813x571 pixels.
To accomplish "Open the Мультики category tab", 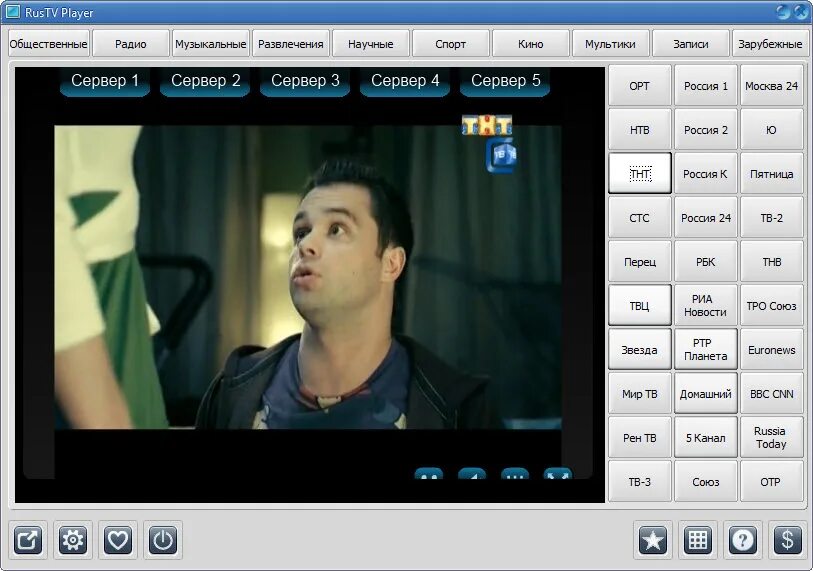I will click(x=610, y=44).
